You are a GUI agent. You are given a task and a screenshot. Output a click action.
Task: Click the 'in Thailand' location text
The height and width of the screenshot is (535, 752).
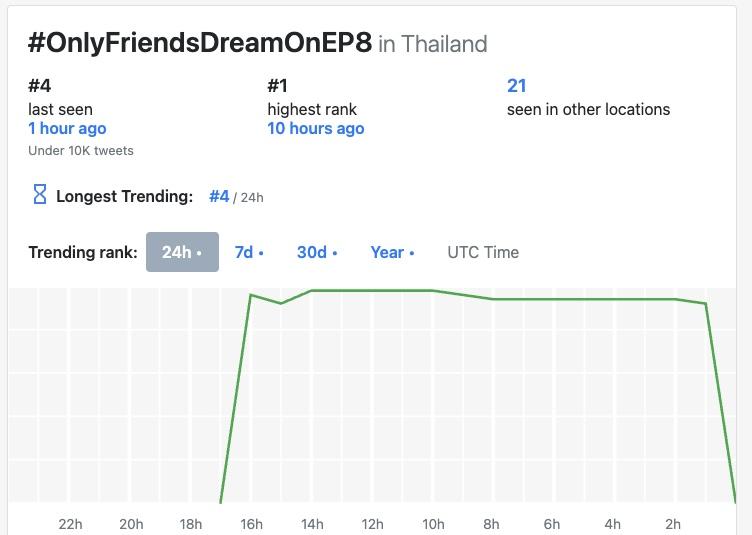pyautogui.click(x=433, y=45)
